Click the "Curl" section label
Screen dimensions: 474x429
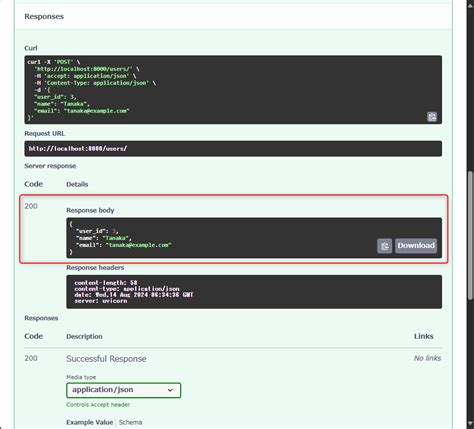31,48
